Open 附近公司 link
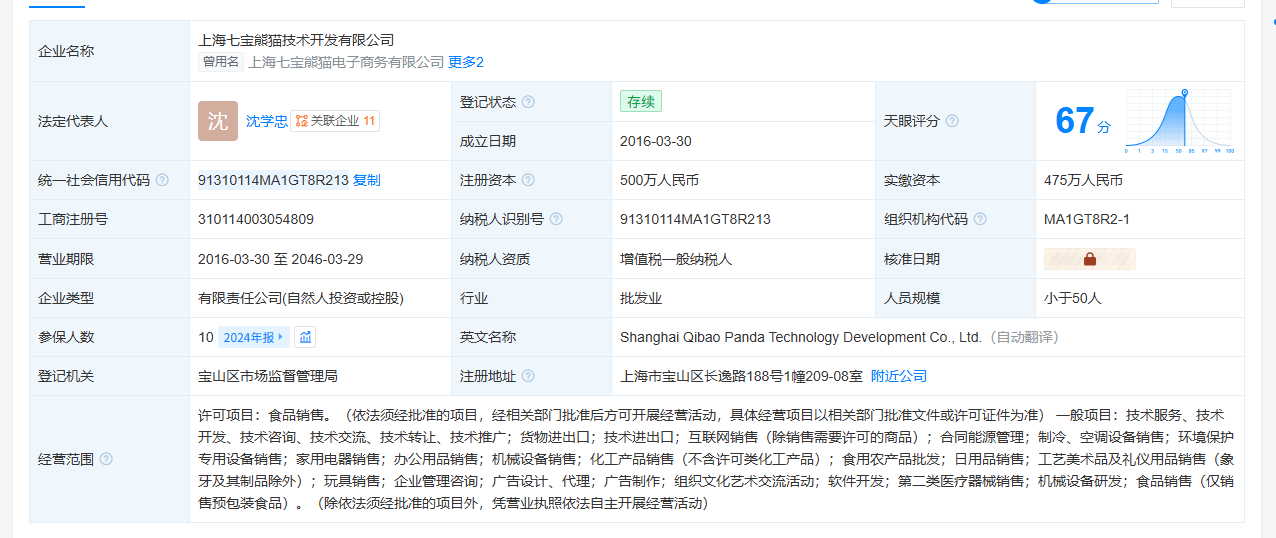Screen dimensions: 1276x538 pos(899,376)
